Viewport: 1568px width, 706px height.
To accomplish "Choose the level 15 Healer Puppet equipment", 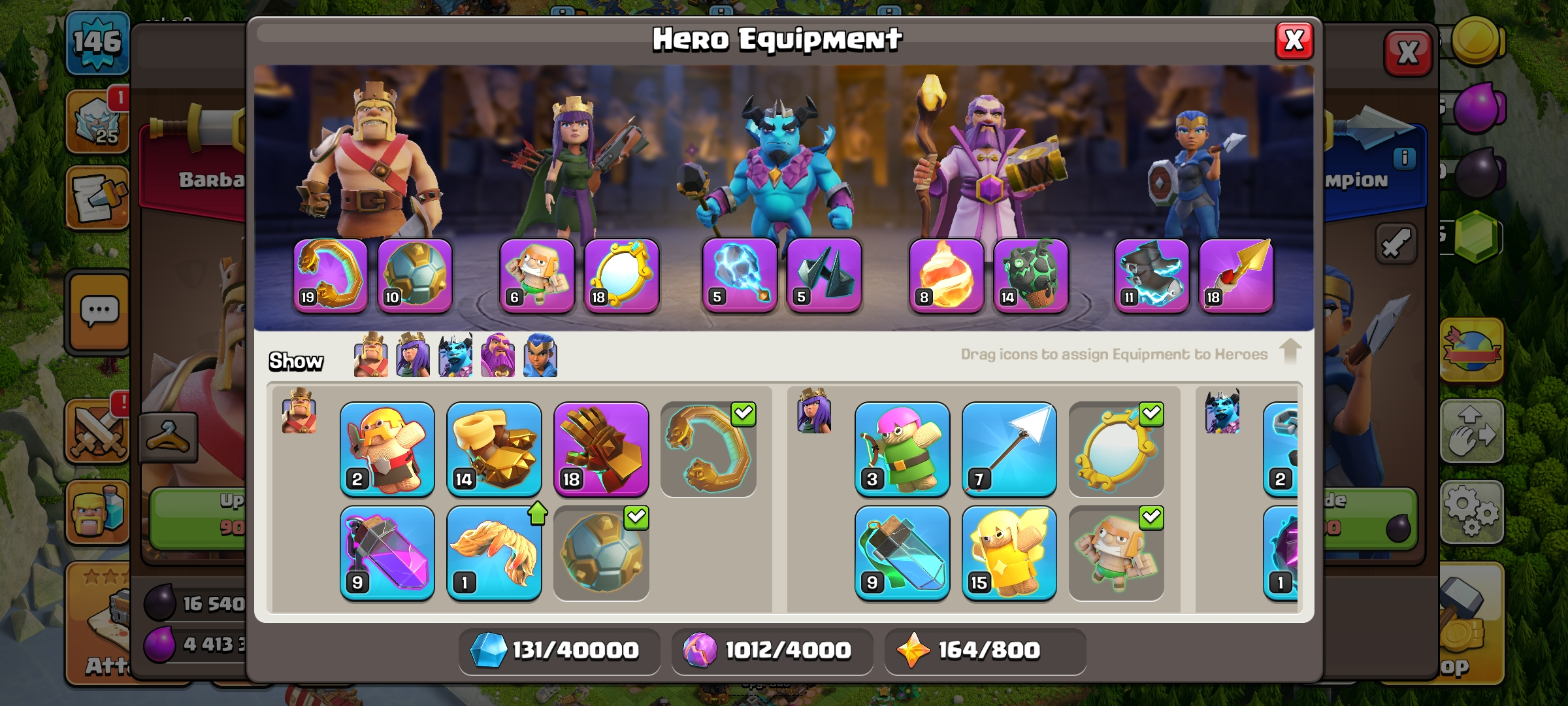I will click(x=1009, y=553).
